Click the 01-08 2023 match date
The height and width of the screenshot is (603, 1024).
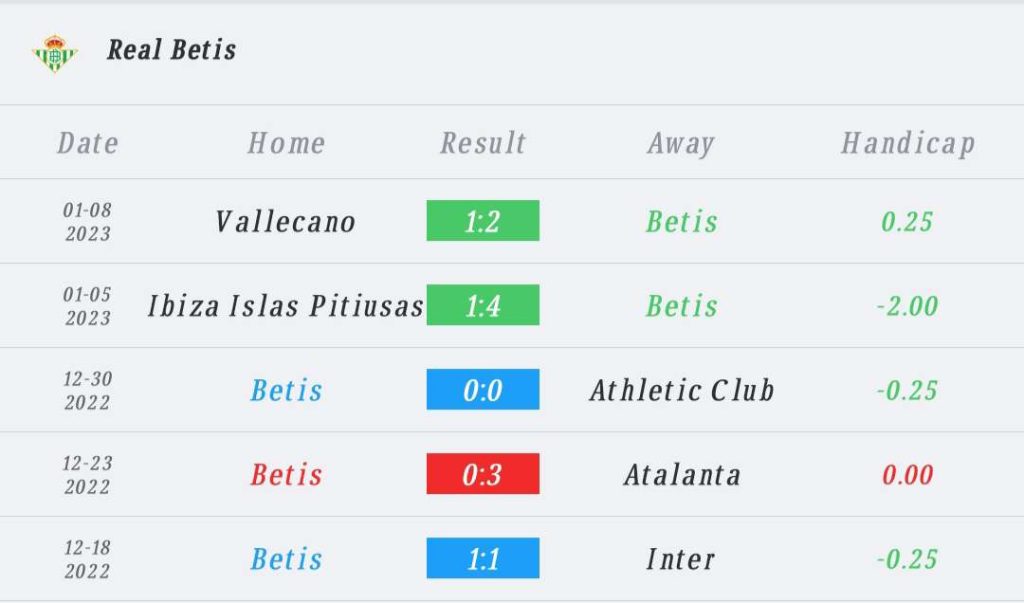[x=88, y=221]
